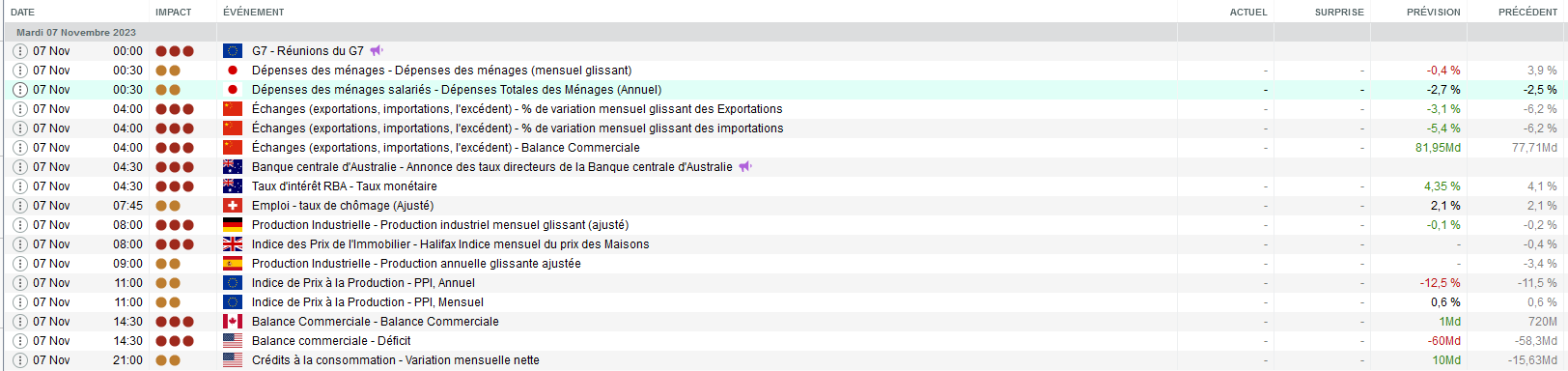Open options icon for G7 meetings row

pyautogui.click(x=20, y=51)
